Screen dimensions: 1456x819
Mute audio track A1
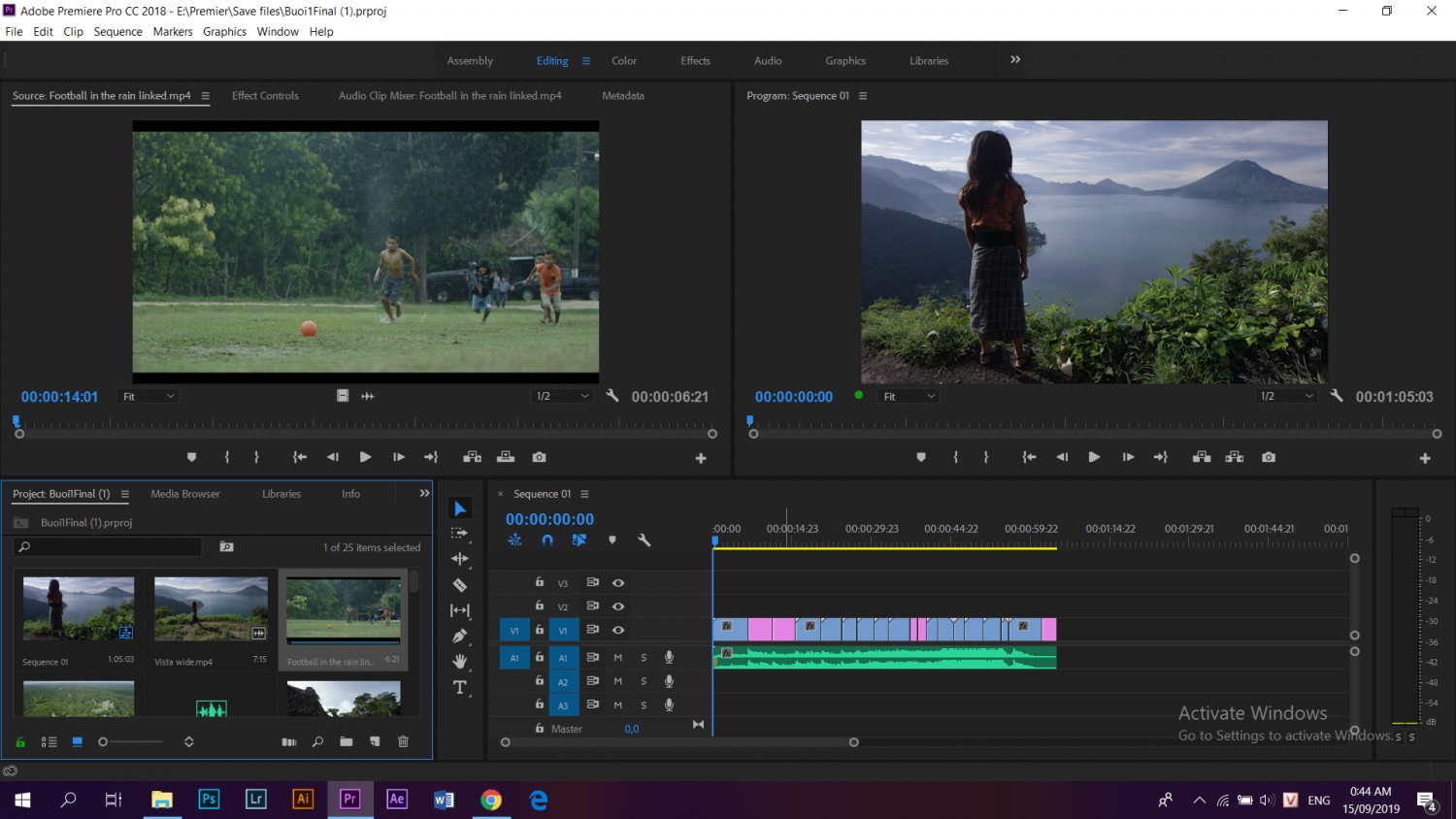617,657
